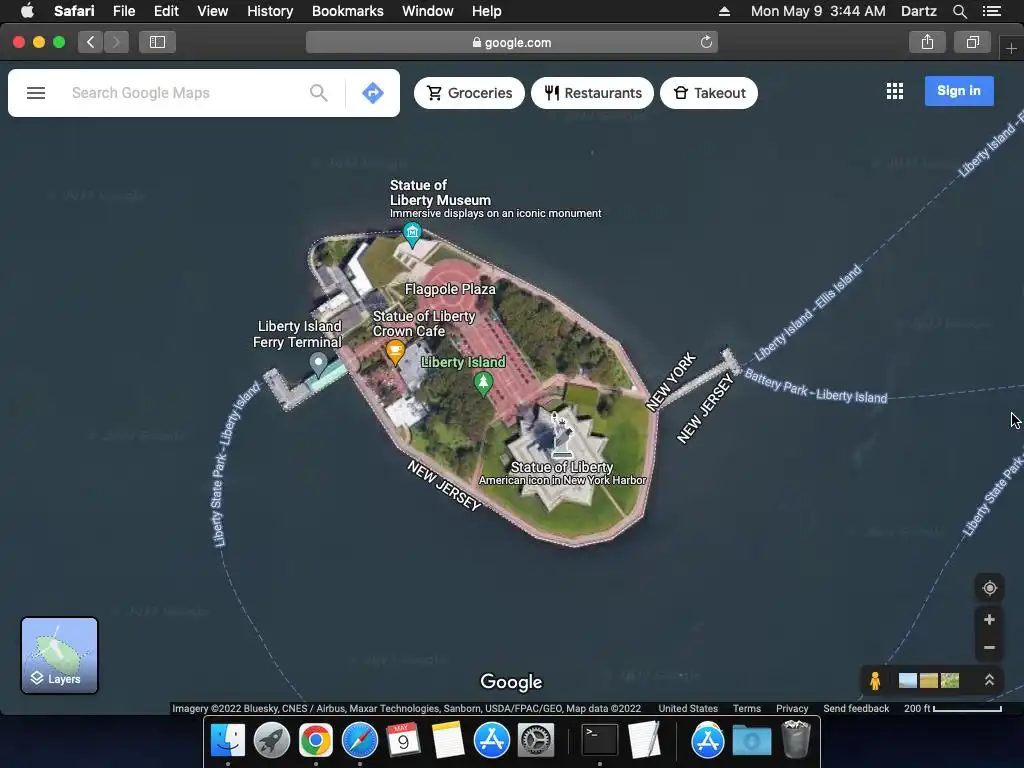The height and width of the screenshot is (768, 1024).
Task: Open a new Safari tab
Action: point(1011,48)
